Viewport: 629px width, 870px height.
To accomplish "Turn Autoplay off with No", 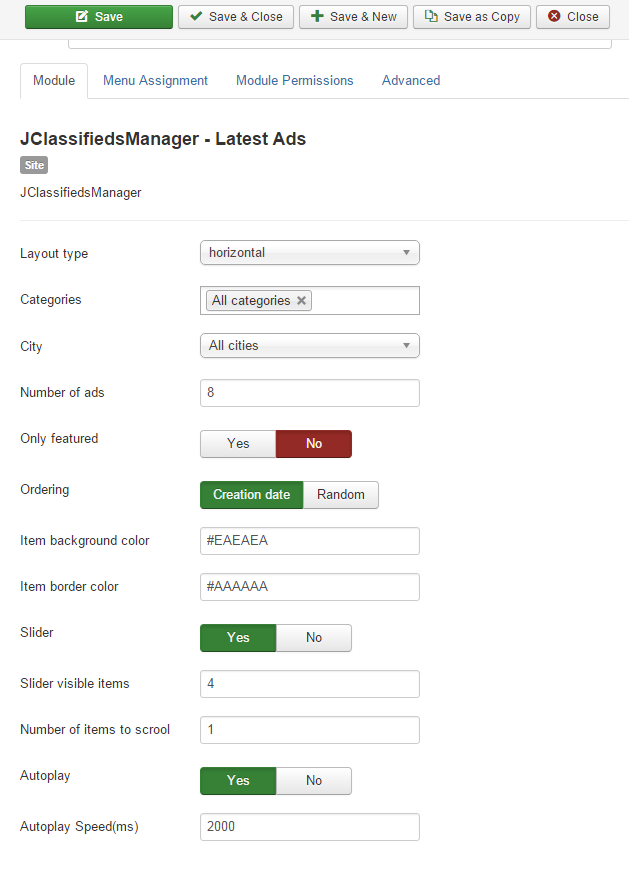I will (314, 781).
